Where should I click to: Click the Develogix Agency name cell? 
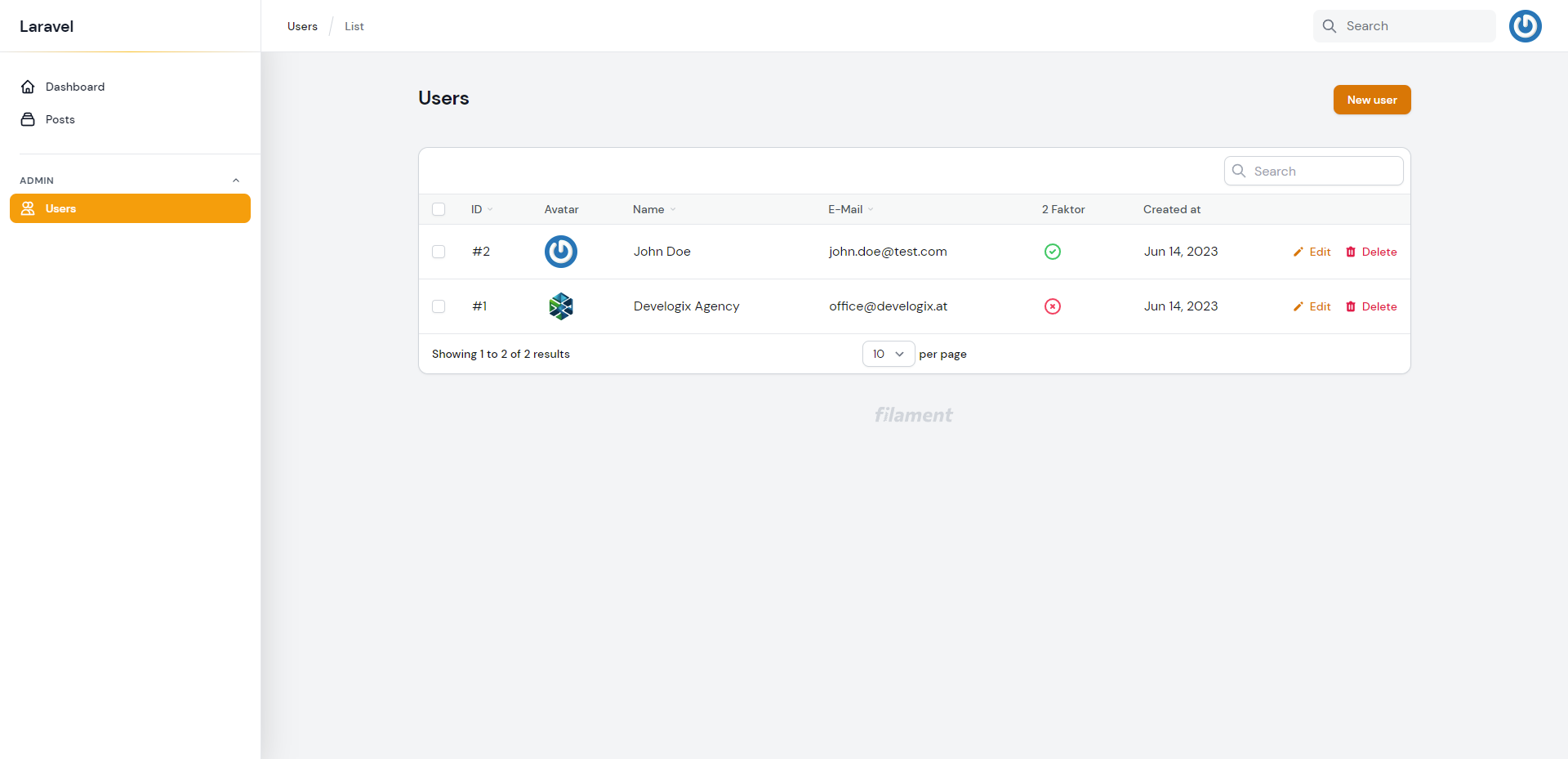click(x=686, y=306)
